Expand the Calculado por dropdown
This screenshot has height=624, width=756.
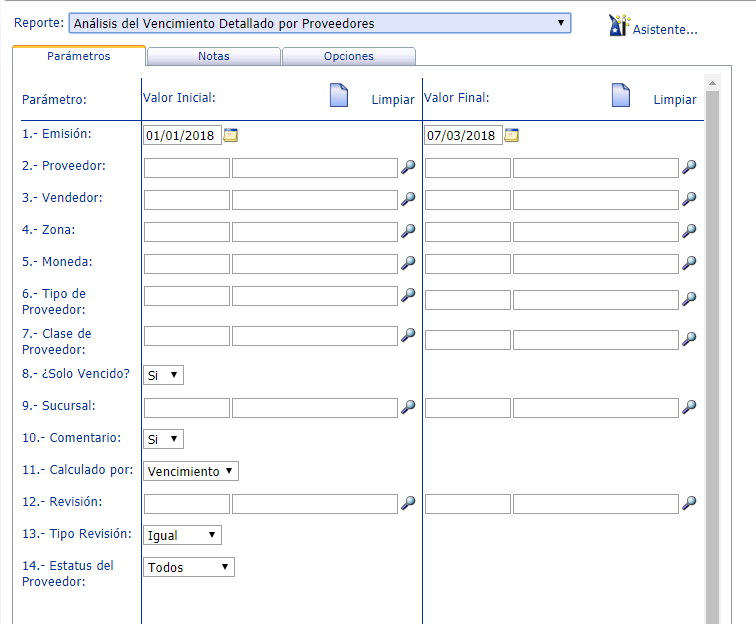coord(191,471)
